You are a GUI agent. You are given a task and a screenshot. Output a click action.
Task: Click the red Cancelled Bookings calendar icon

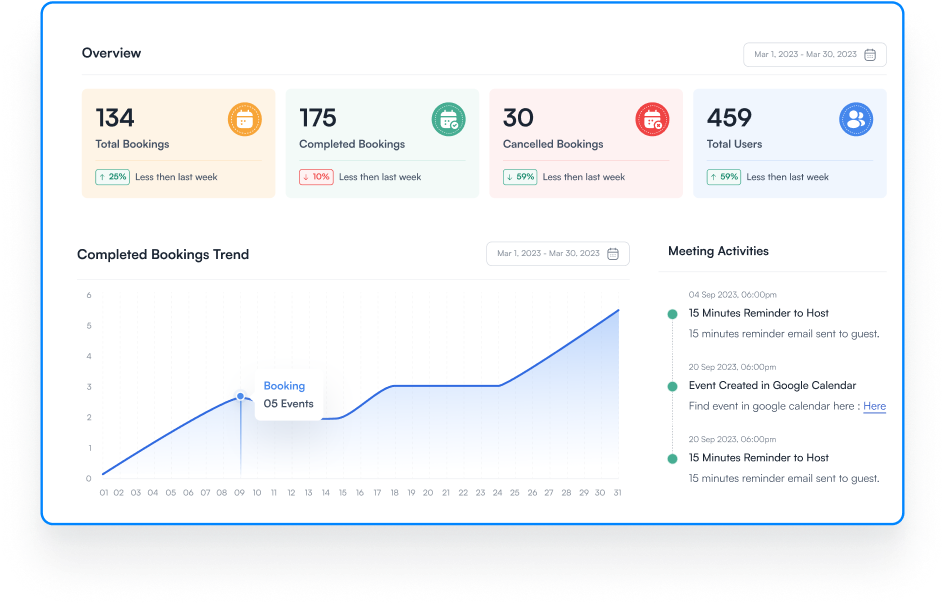652,120
